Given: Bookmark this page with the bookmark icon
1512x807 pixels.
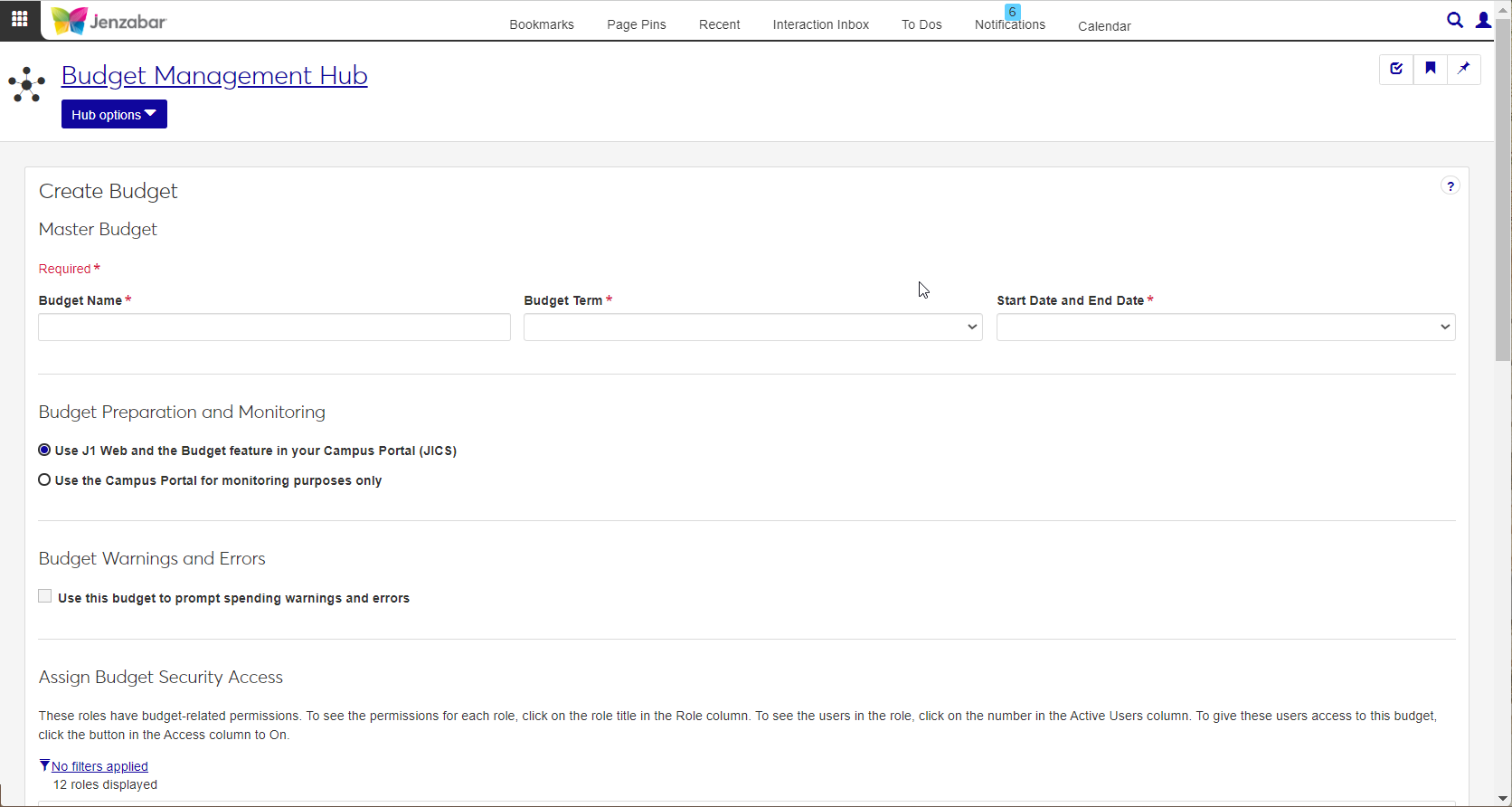Looking at the screenshot, I should point(1430,69).
